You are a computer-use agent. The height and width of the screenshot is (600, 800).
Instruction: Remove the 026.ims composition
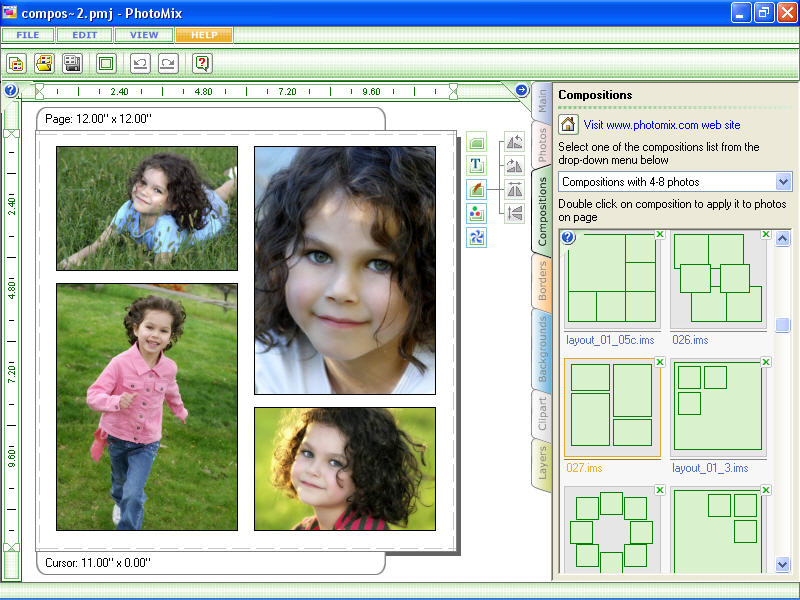[x=765, y=234]
